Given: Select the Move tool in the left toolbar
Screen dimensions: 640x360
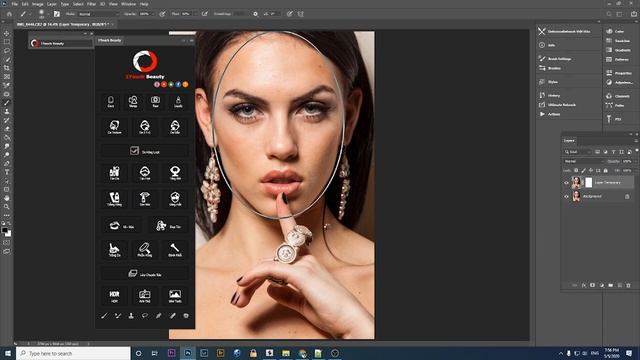Looking at the screenshot, I should click(x=7, y=33).
